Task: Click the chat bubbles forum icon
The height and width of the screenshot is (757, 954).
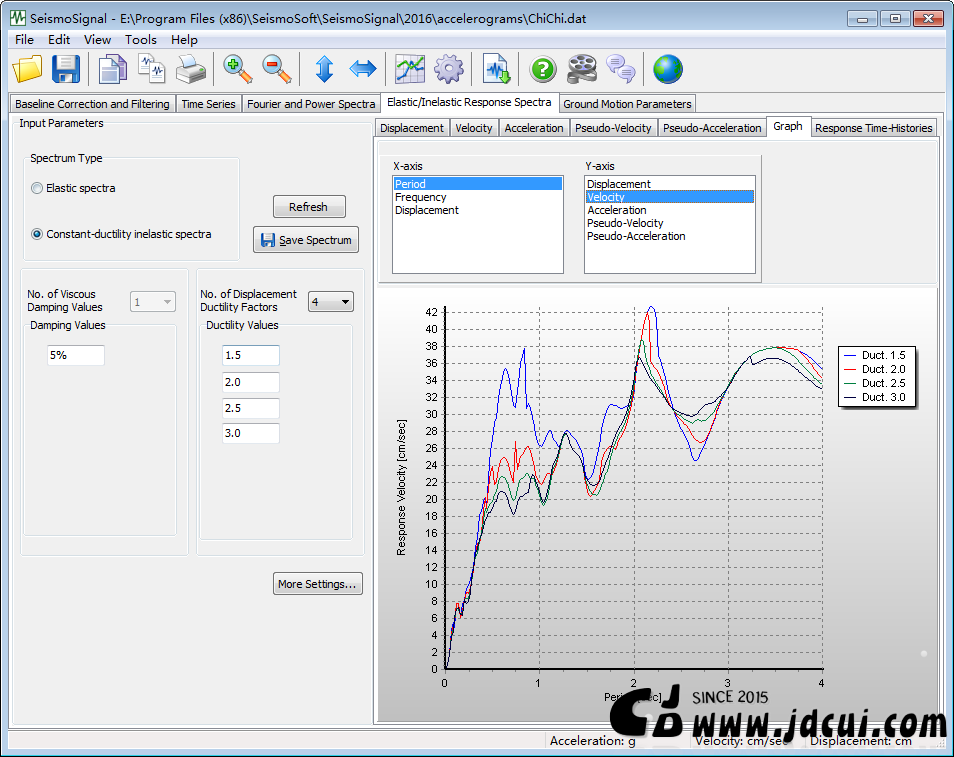Action: [621, 69]
